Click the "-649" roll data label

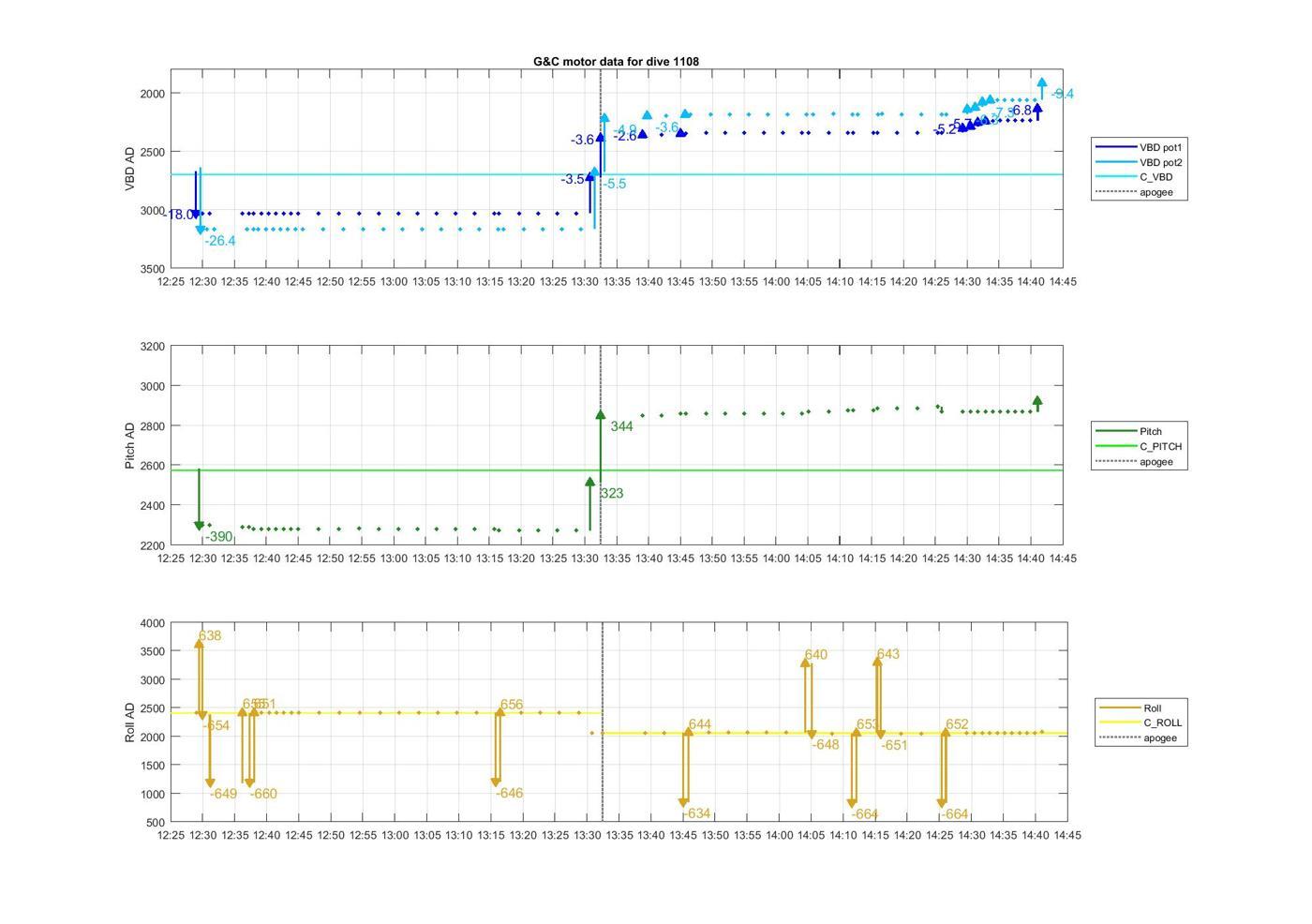click(x=223, y=794)
